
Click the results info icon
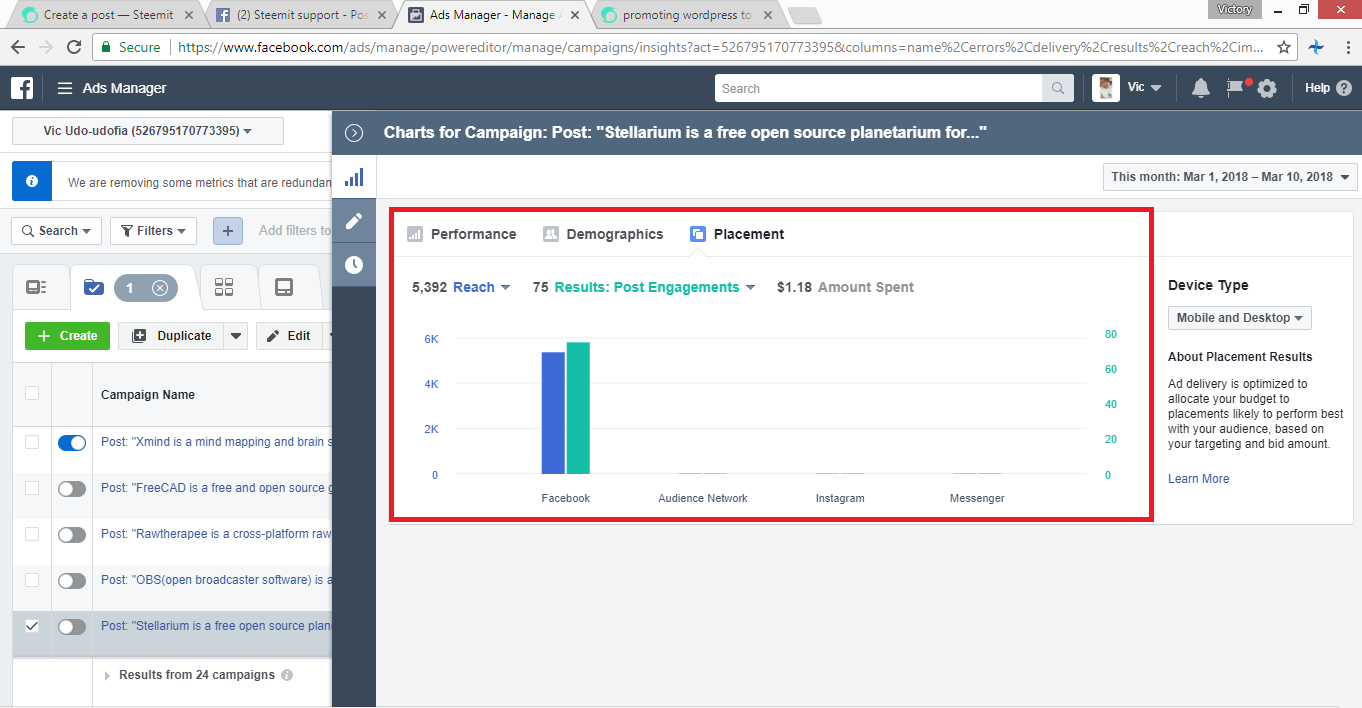click(287, 675)
